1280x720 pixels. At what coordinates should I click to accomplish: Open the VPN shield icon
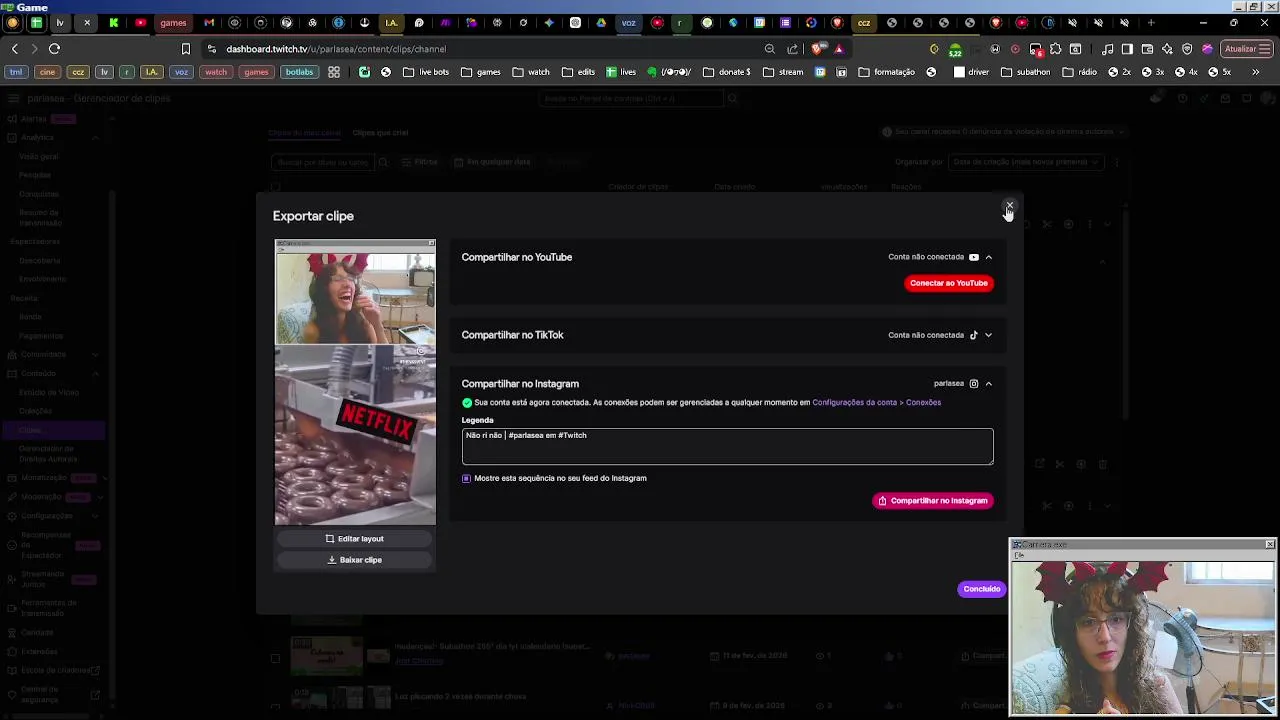(1187, 48)
